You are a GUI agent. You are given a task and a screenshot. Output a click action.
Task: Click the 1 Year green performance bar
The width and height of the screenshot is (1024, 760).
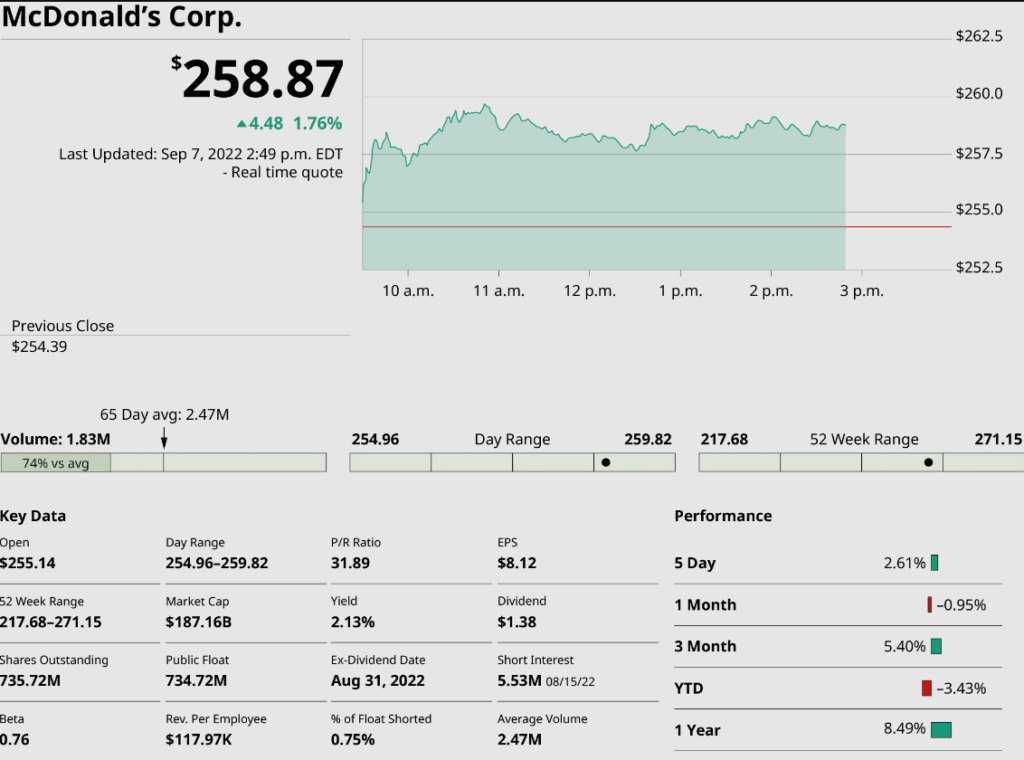click(941, 730)
